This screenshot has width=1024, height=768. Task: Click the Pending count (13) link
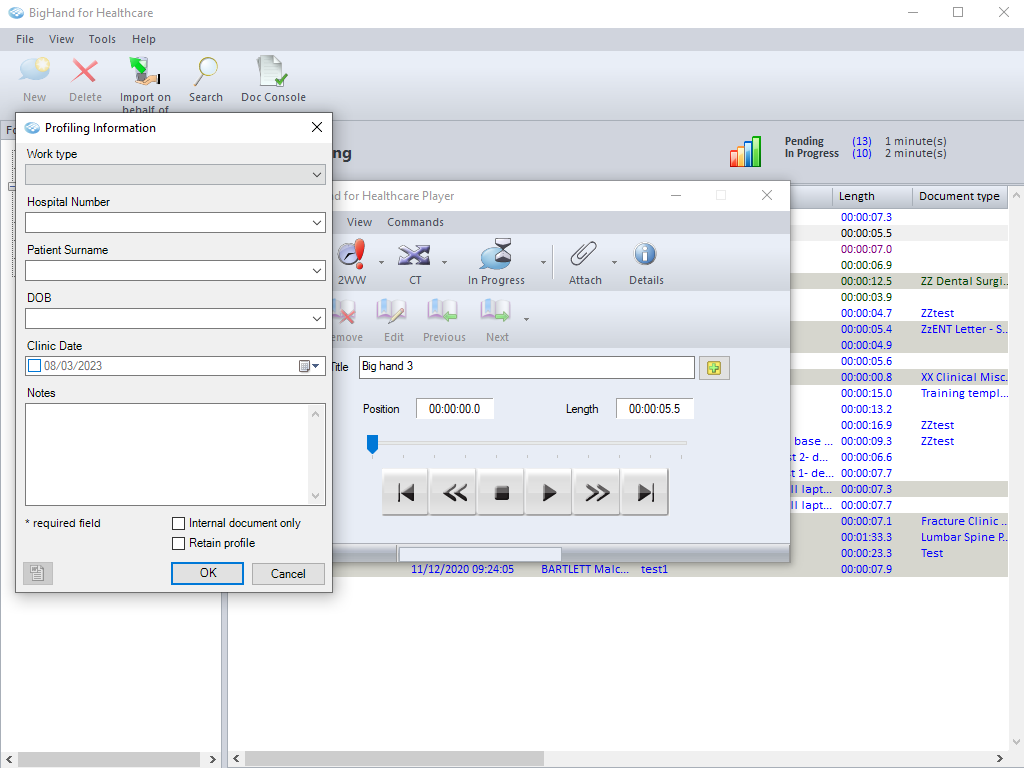[x=861, y=141]
